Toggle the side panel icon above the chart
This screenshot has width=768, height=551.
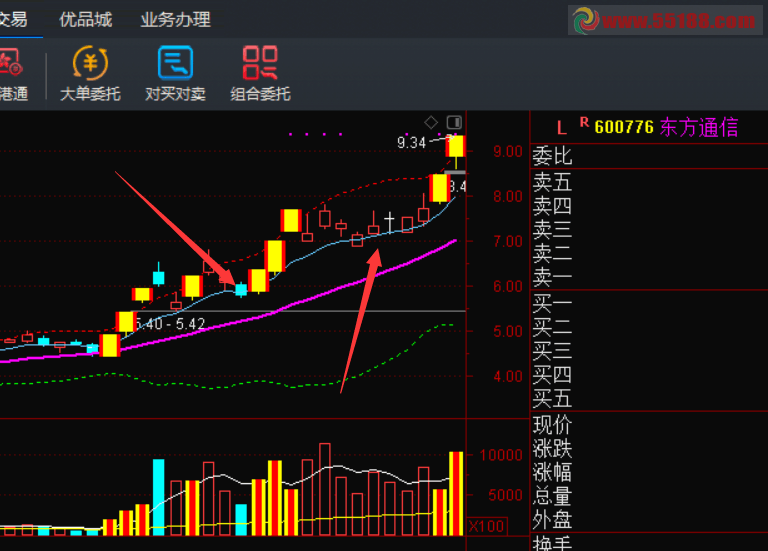click(455, 121)
